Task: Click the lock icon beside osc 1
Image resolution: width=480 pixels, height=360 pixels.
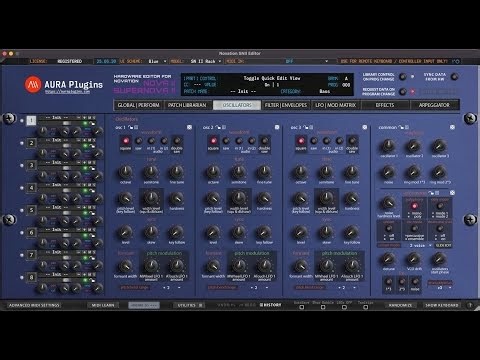Action: point(131,127)
